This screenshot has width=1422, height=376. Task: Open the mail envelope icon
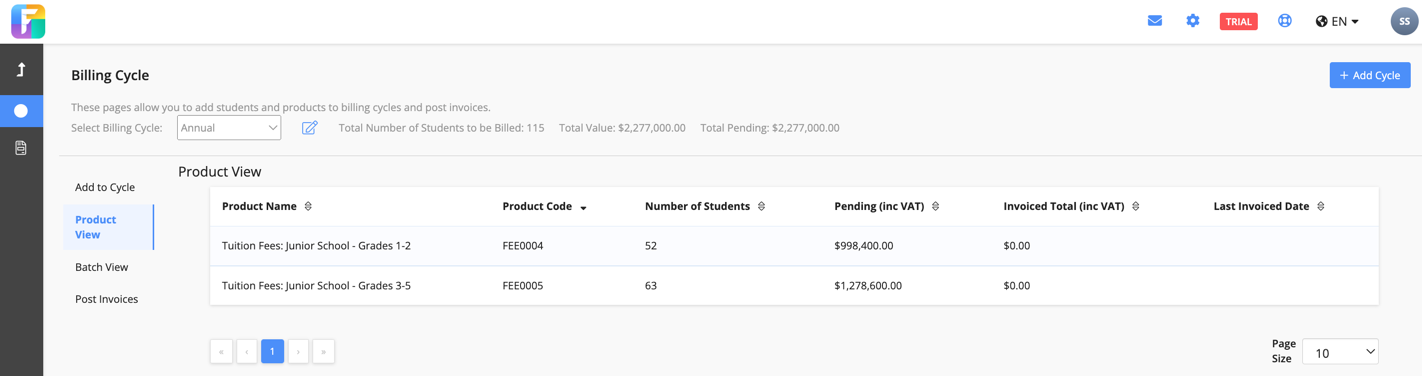point(1154,21)
